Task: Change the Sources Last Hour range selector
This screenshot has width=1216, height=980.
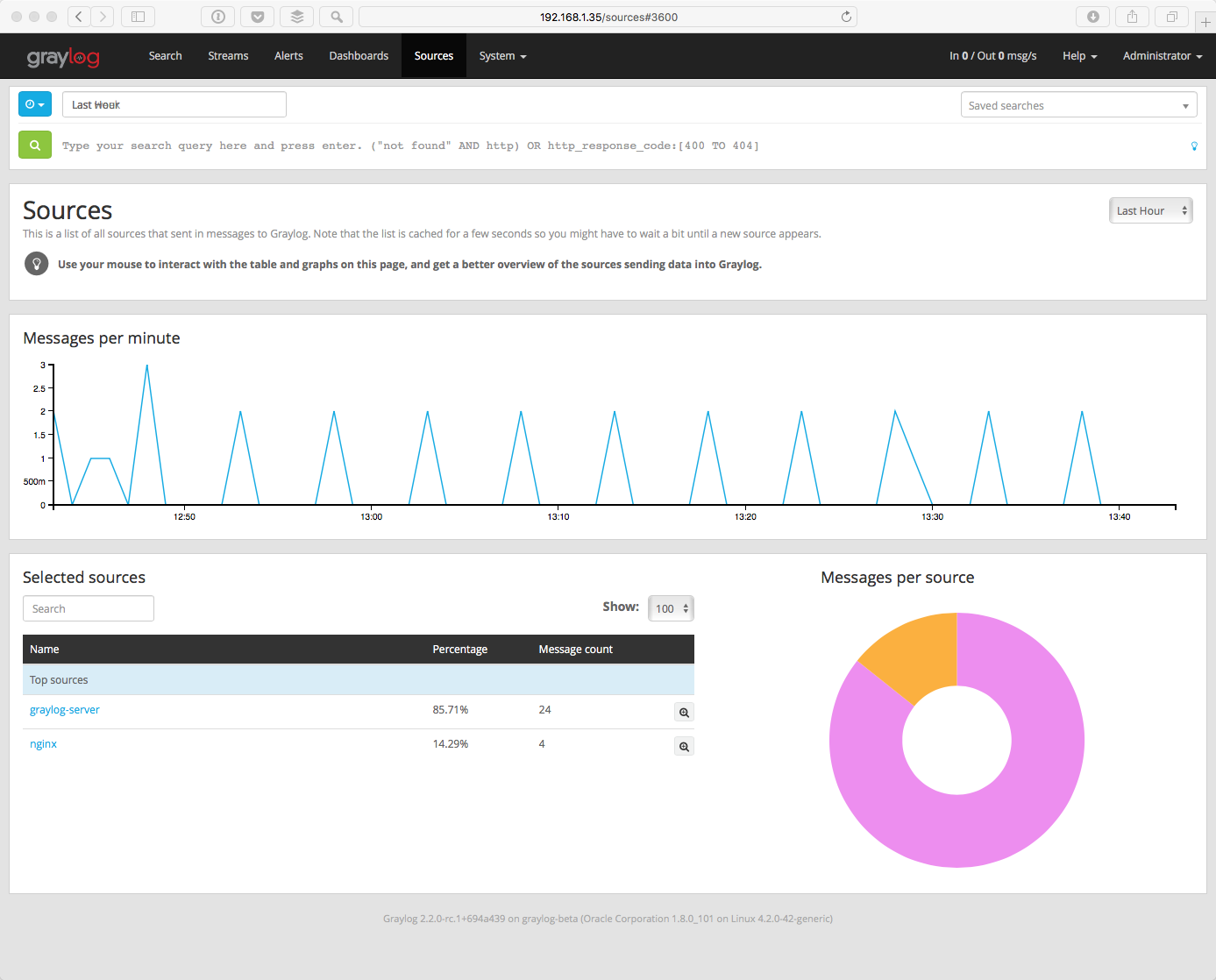Action: point(1151,210)
